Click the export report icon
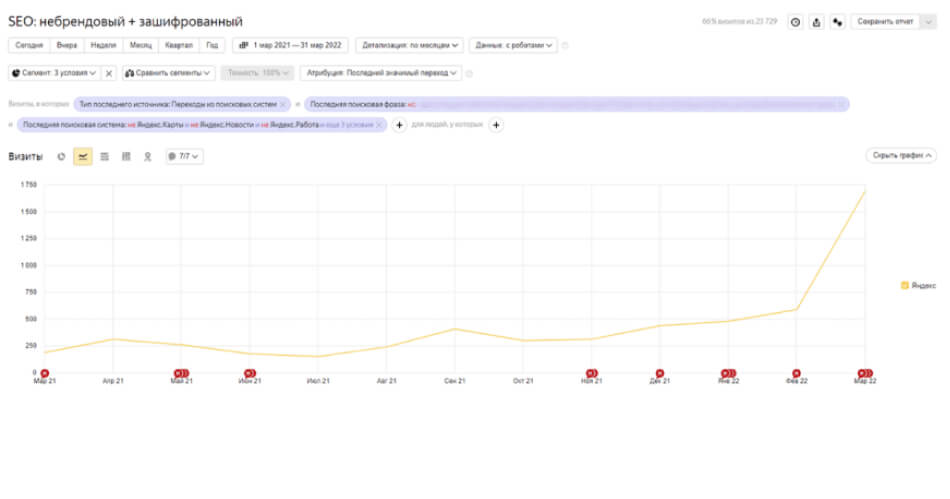This screenshot has height=499, width=950. (x=816, y=22)
